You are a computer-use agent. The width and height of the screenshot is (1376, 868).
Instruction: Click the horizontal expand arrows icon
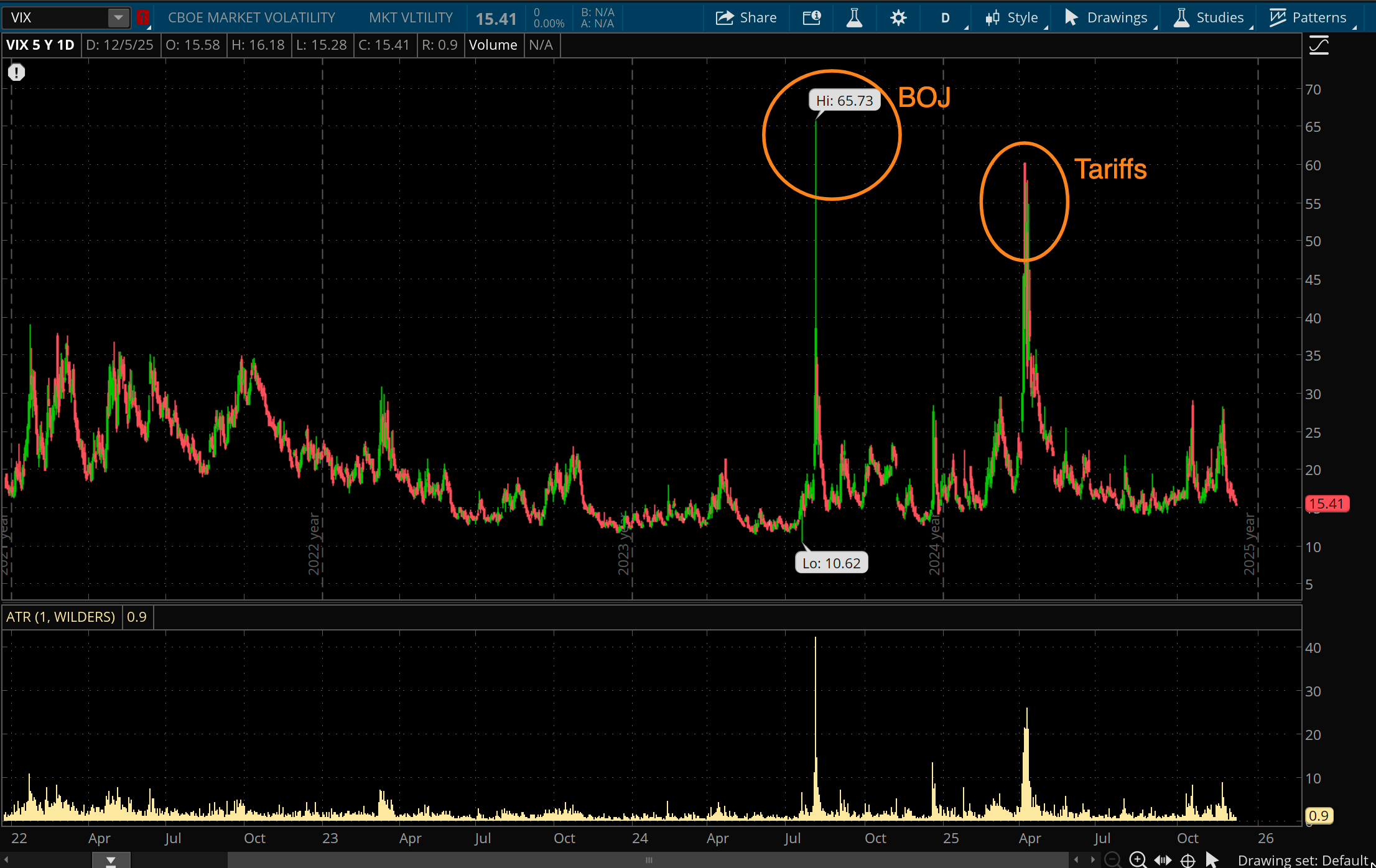[1162, 860]
